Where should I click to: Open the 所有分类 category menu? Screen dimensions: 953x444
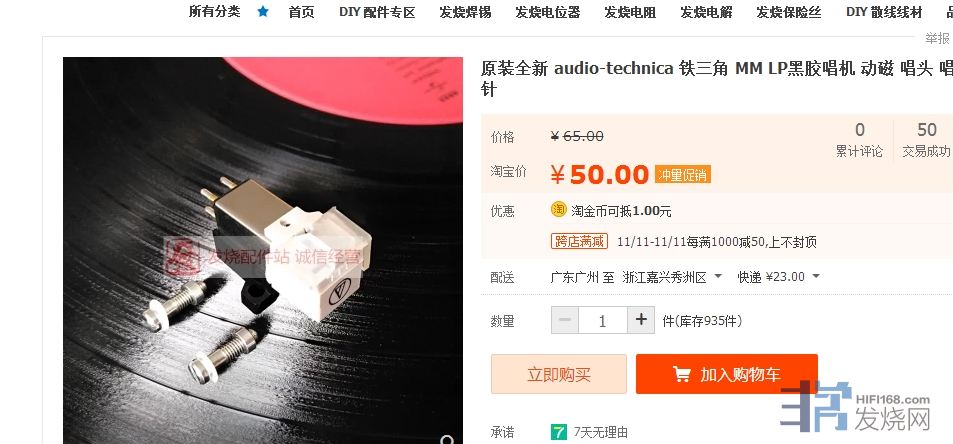point(215,12)
